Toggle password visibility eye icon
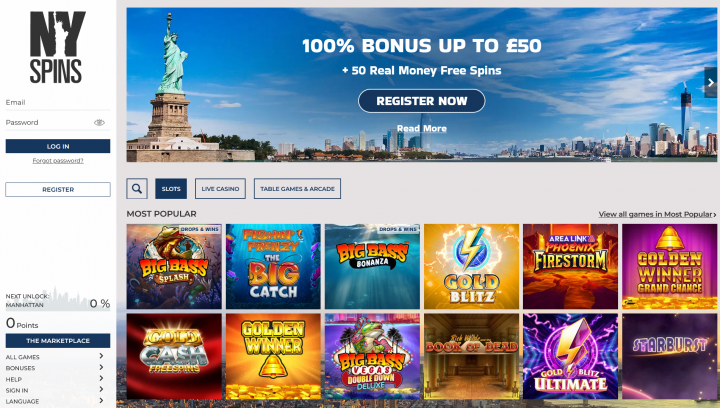Image resolution: width=720 pixels, height=408 pixels. 99,123
